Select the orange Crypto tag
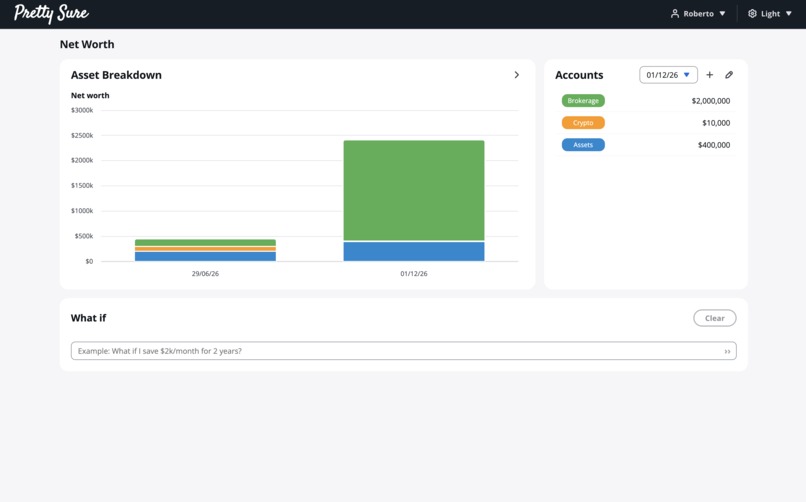The height and width of the screenshot is (502, 806). click(583, 123)
